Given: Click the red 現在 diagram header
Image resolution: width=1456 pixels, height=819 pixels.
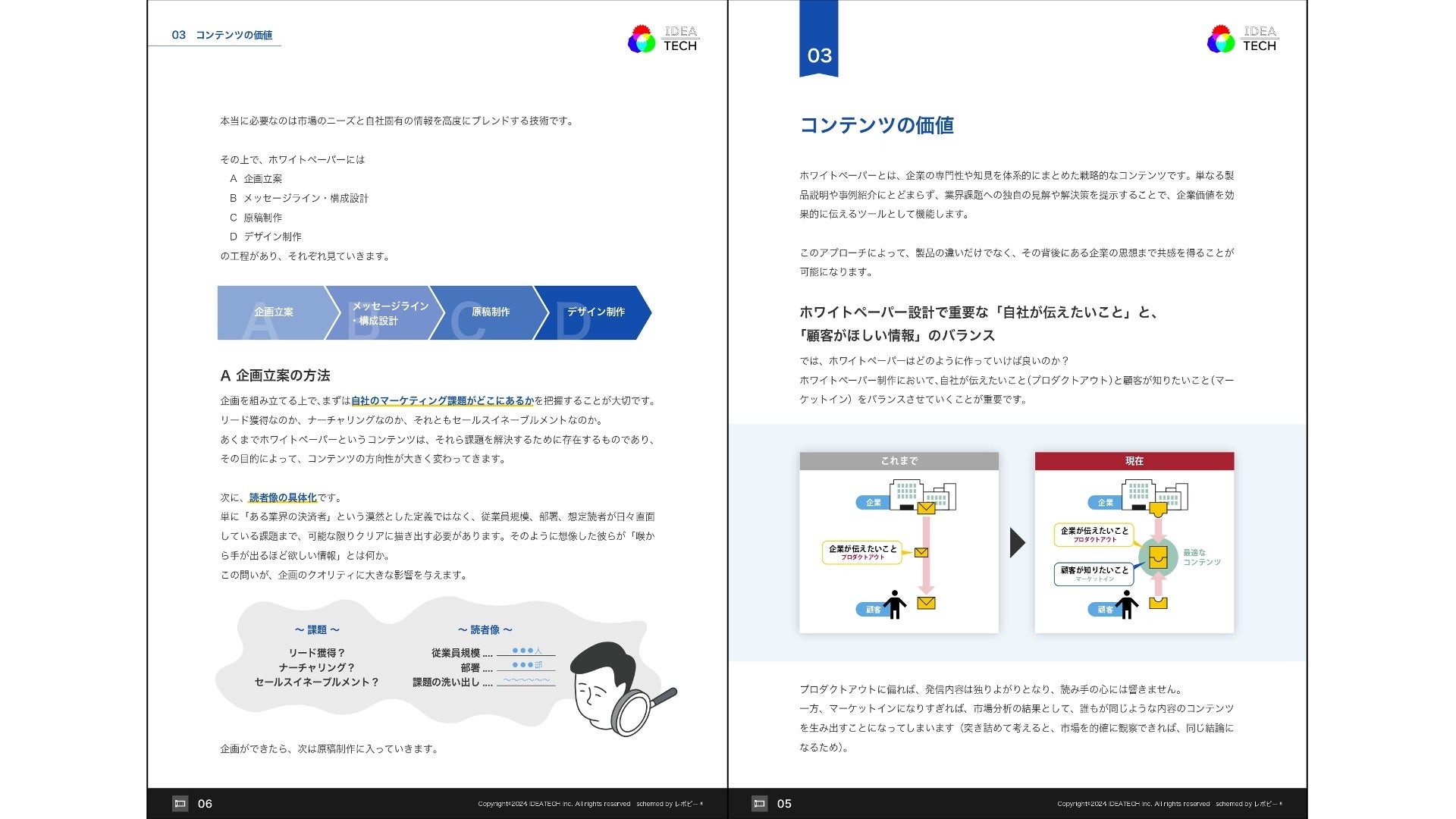Looking at the screenshot, I should tap(1134, 461).
